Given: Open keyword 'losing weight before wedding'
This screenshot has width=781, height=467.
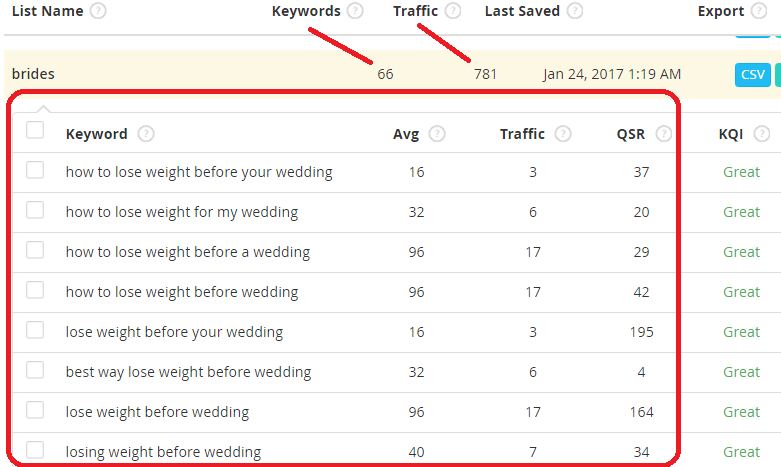Looking at the screenshot, I should point(163,452).
